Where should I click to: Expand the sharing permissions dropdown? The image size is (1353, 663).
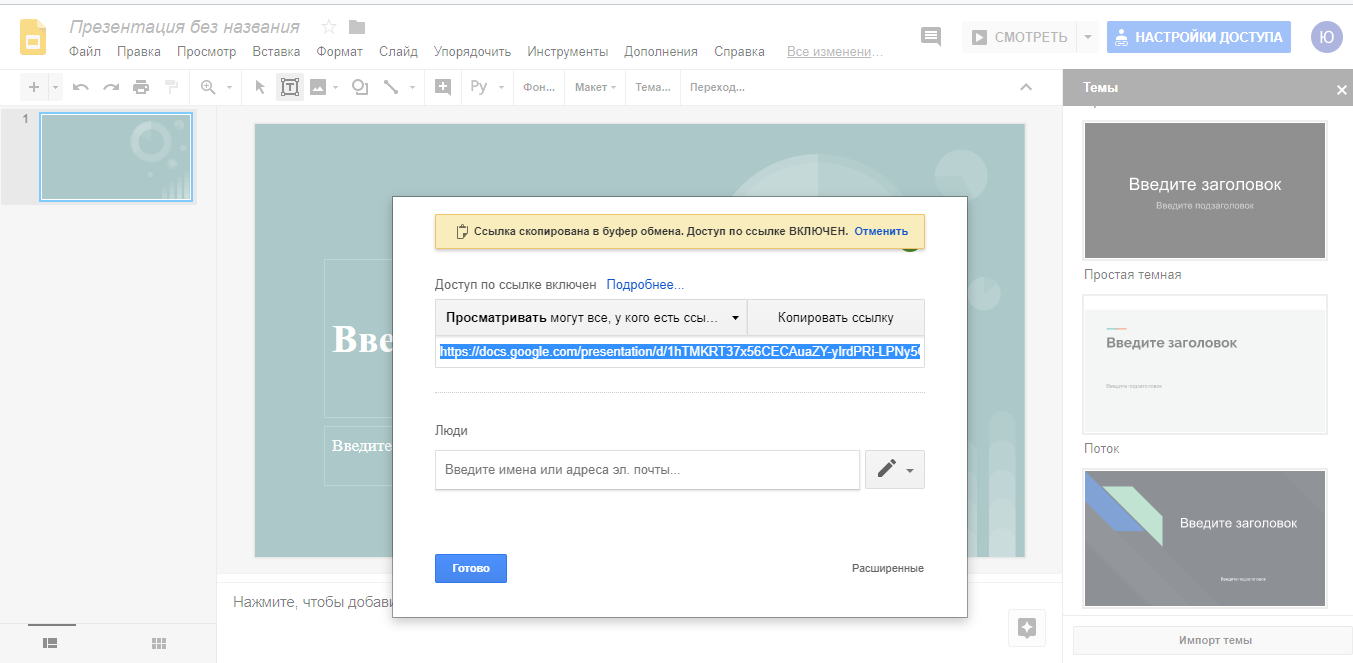[736, 317]
